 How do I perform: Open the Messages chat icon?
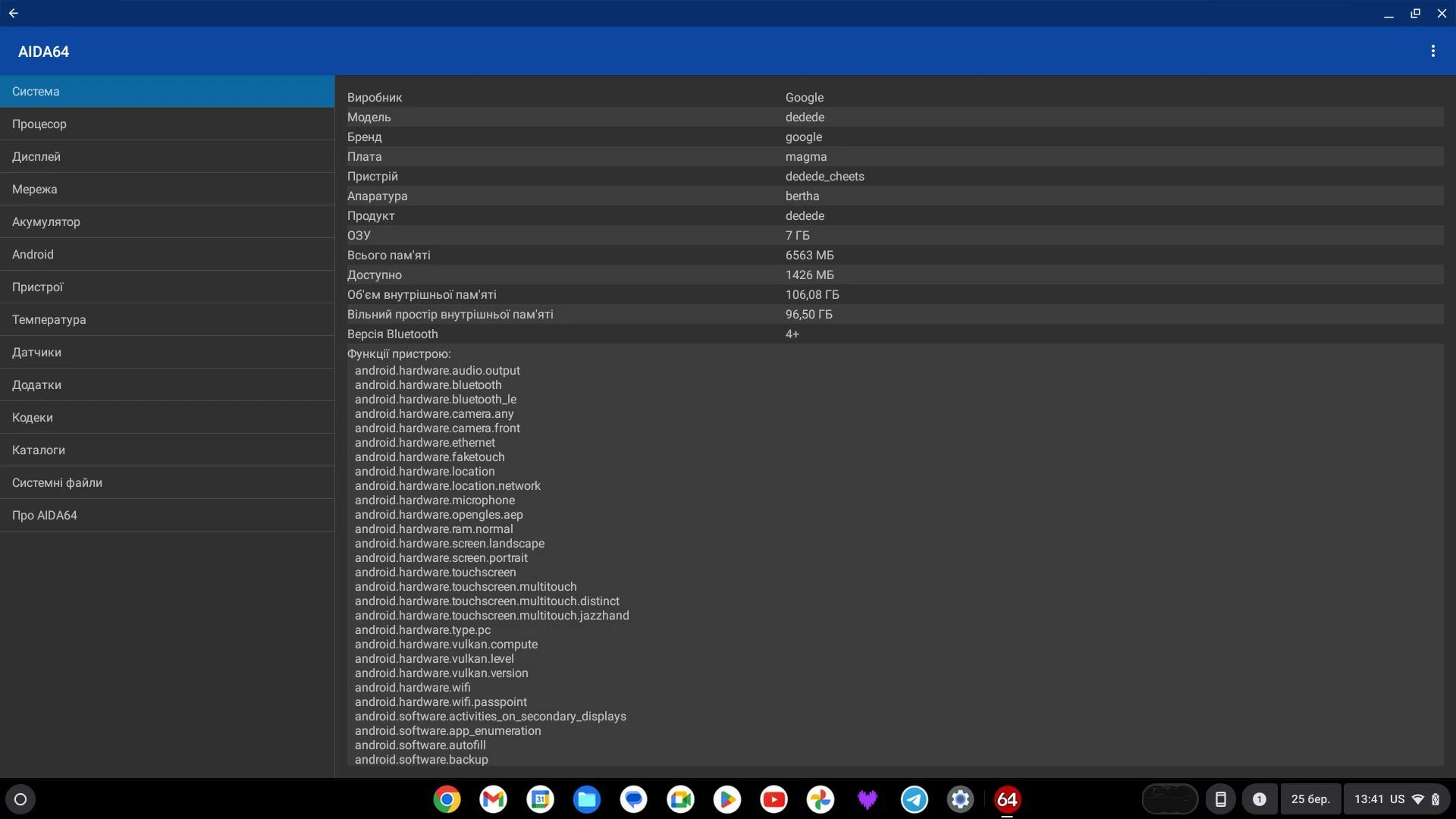tap(633, 799)
